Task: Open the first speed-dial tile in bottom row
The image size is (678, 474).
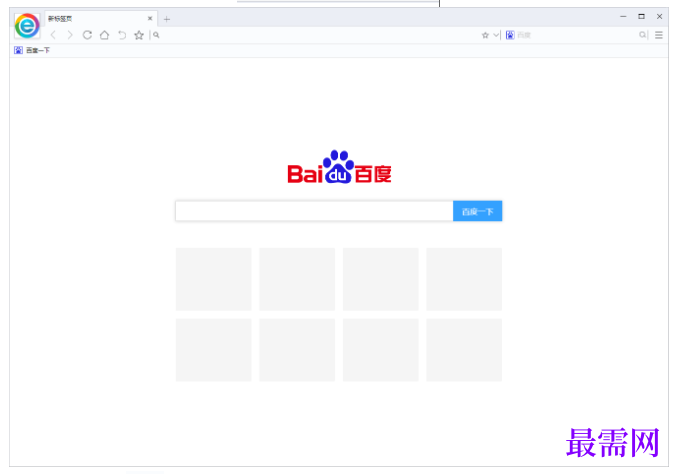Action: click(x=214, y=350)
